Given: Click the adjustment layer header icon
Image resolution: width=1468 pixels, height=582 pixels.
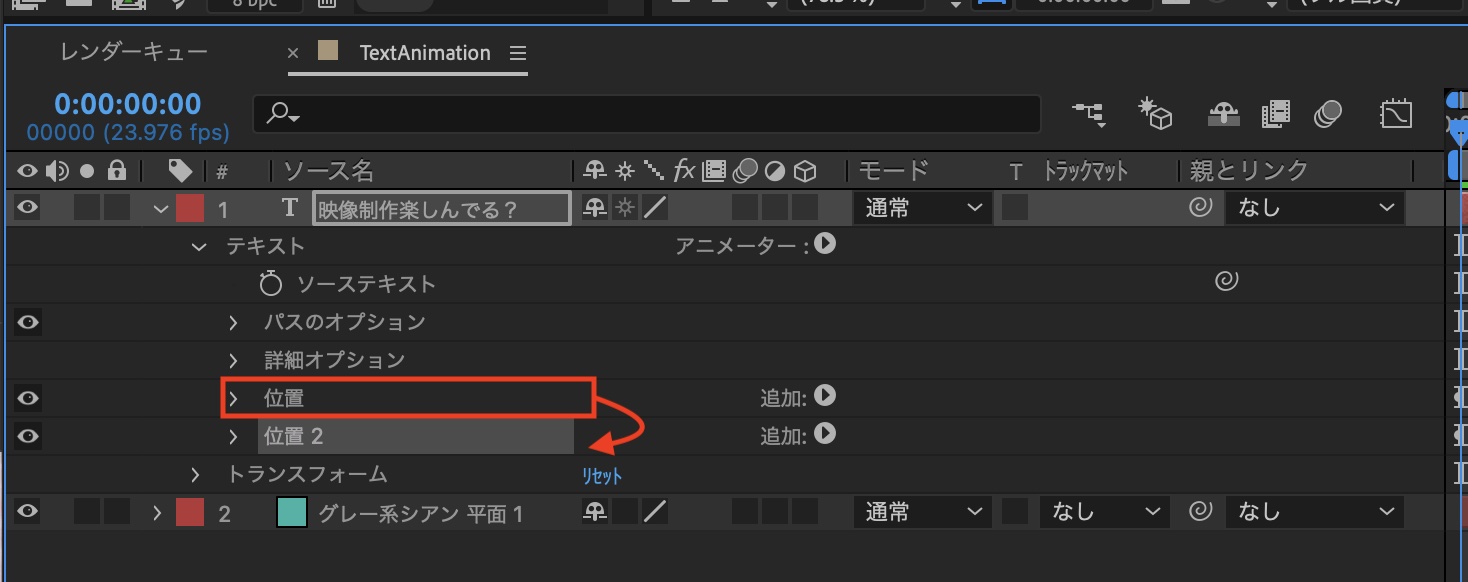Looking at the screenshot, I should click(775, 171).
